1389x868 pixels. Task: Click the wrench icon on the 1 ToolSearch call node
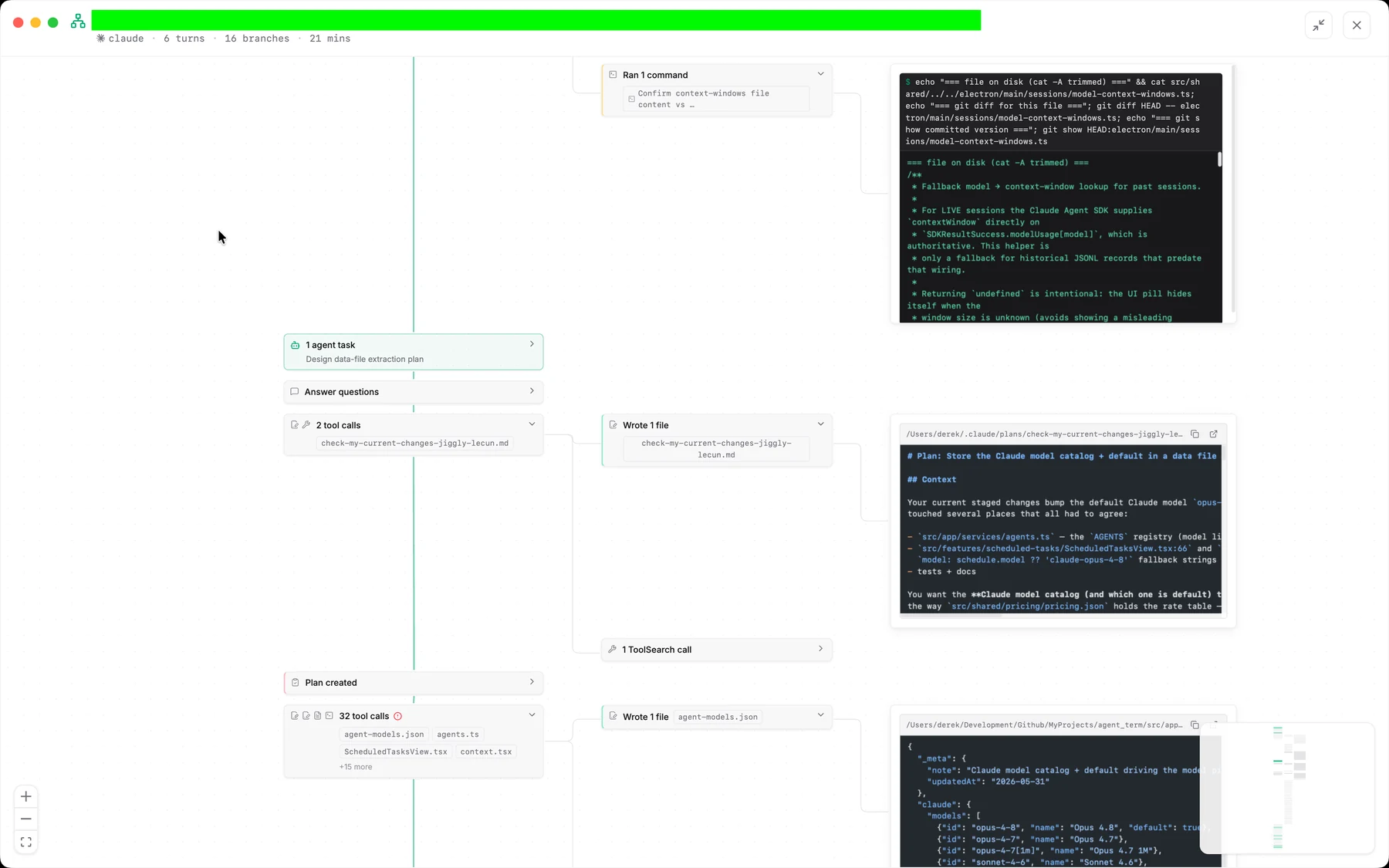coord(612,650)
